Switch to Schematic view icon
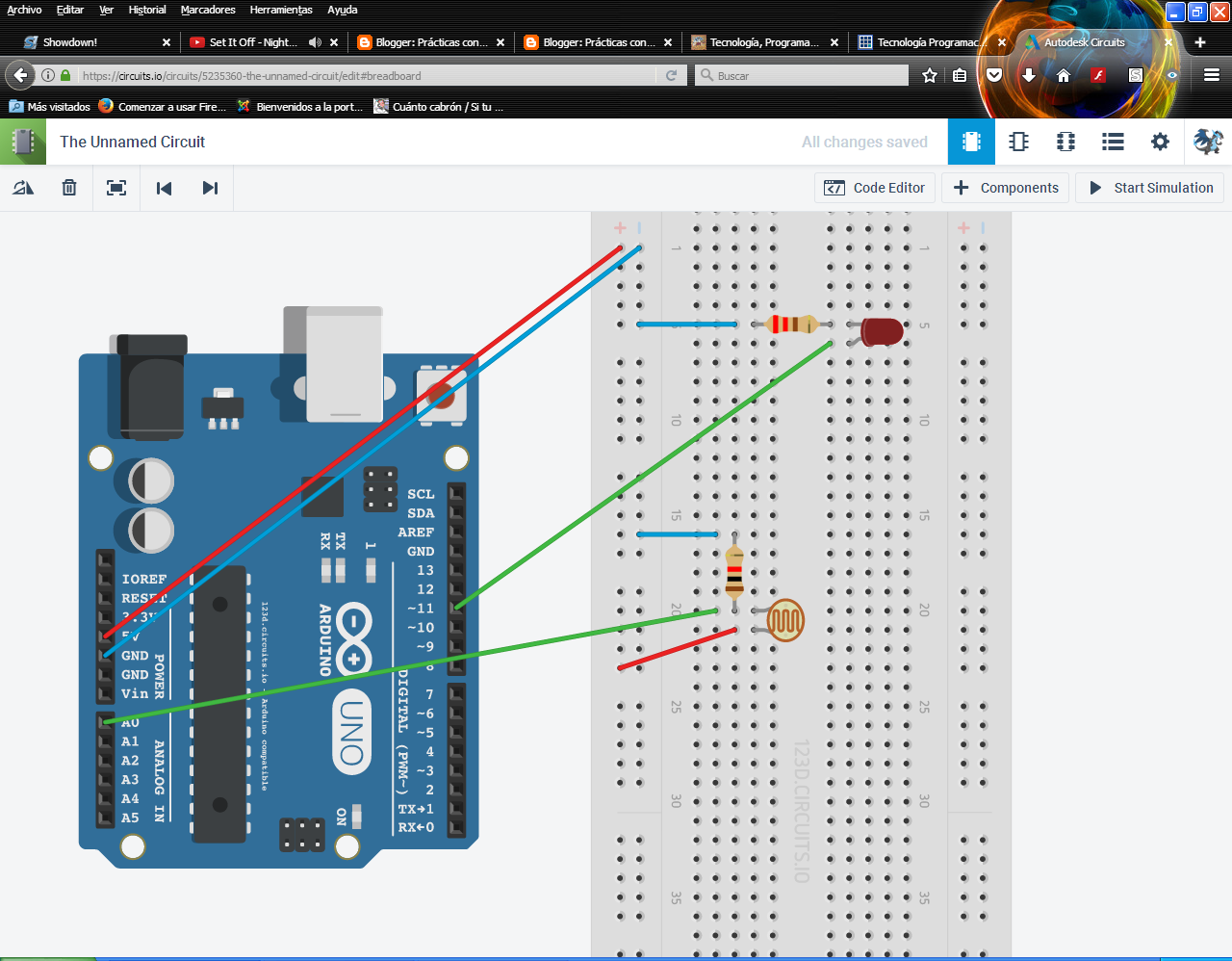 click(x=1018, y=142)
